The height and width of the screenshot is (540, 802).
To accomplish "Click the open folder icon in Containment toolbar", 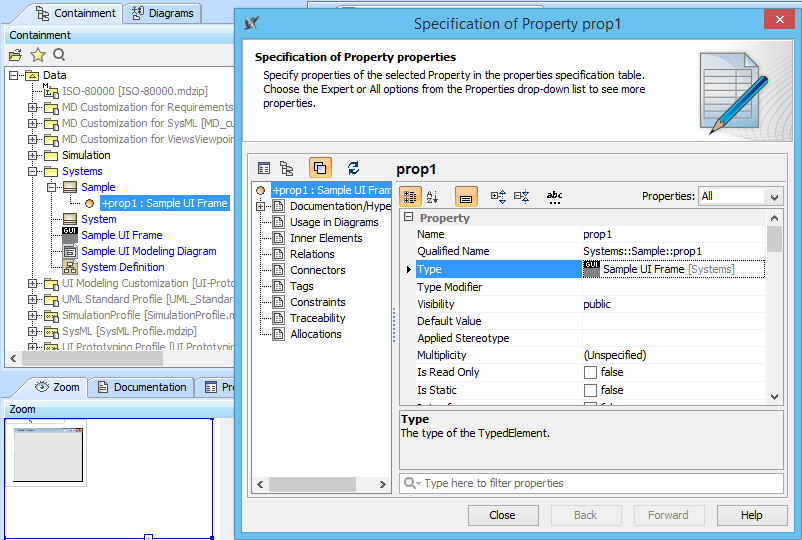I will (16, 55).
